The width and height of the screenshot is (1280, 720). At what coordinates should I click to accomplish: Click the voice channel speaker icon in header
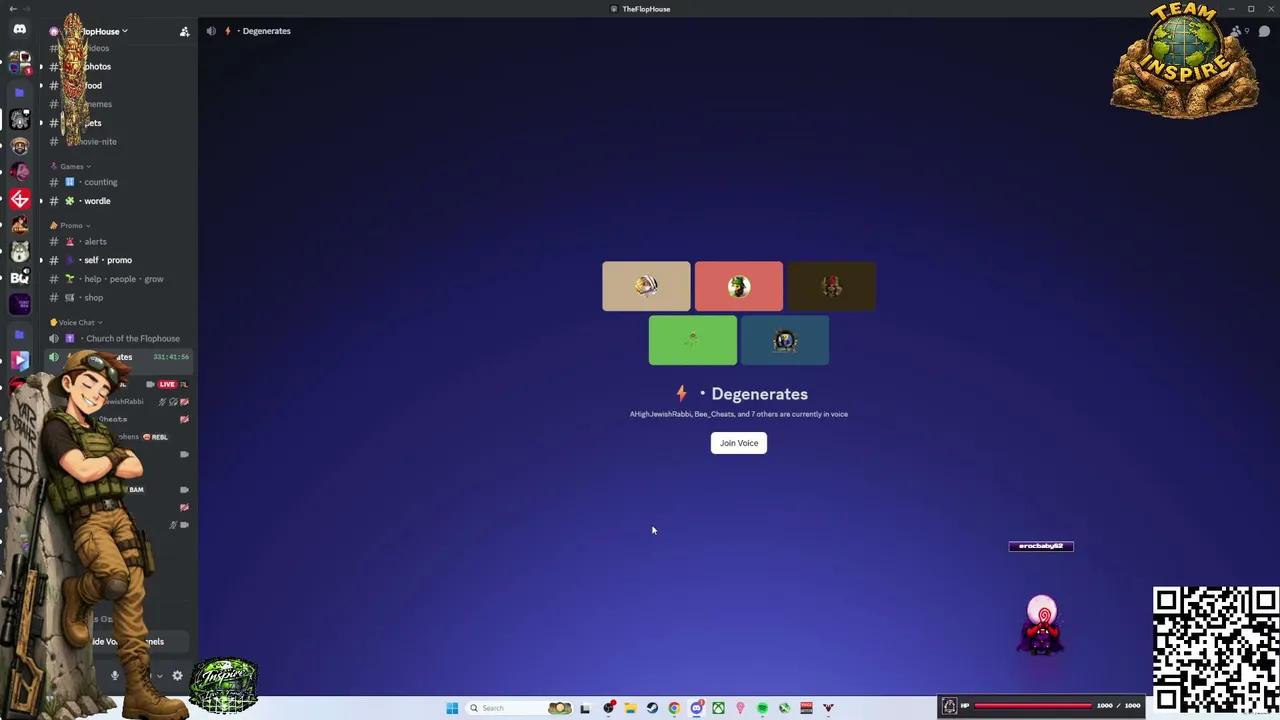(x=211, y=31)
